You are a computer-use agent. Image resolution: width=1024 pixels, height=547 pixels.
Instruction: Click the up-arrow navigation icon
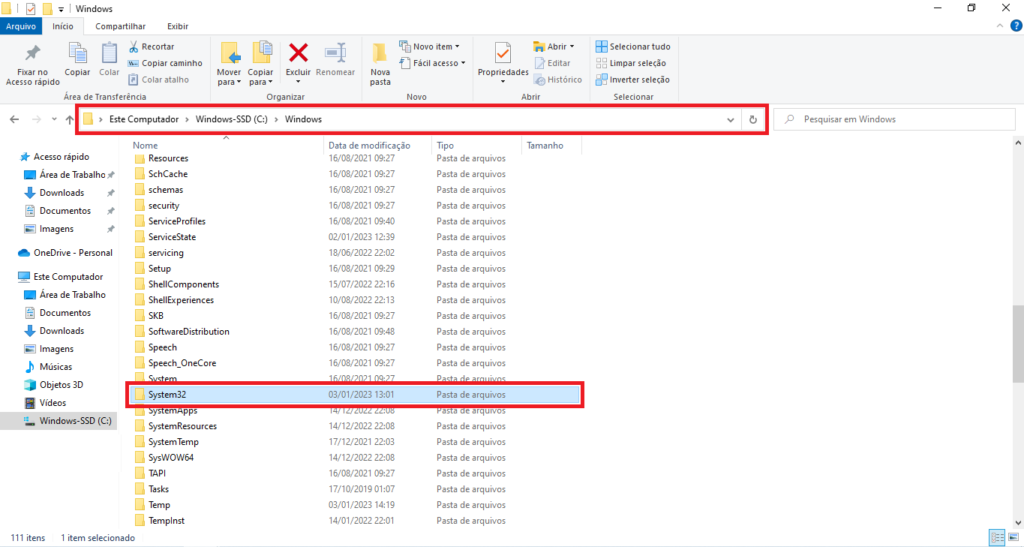coord(69,119)
